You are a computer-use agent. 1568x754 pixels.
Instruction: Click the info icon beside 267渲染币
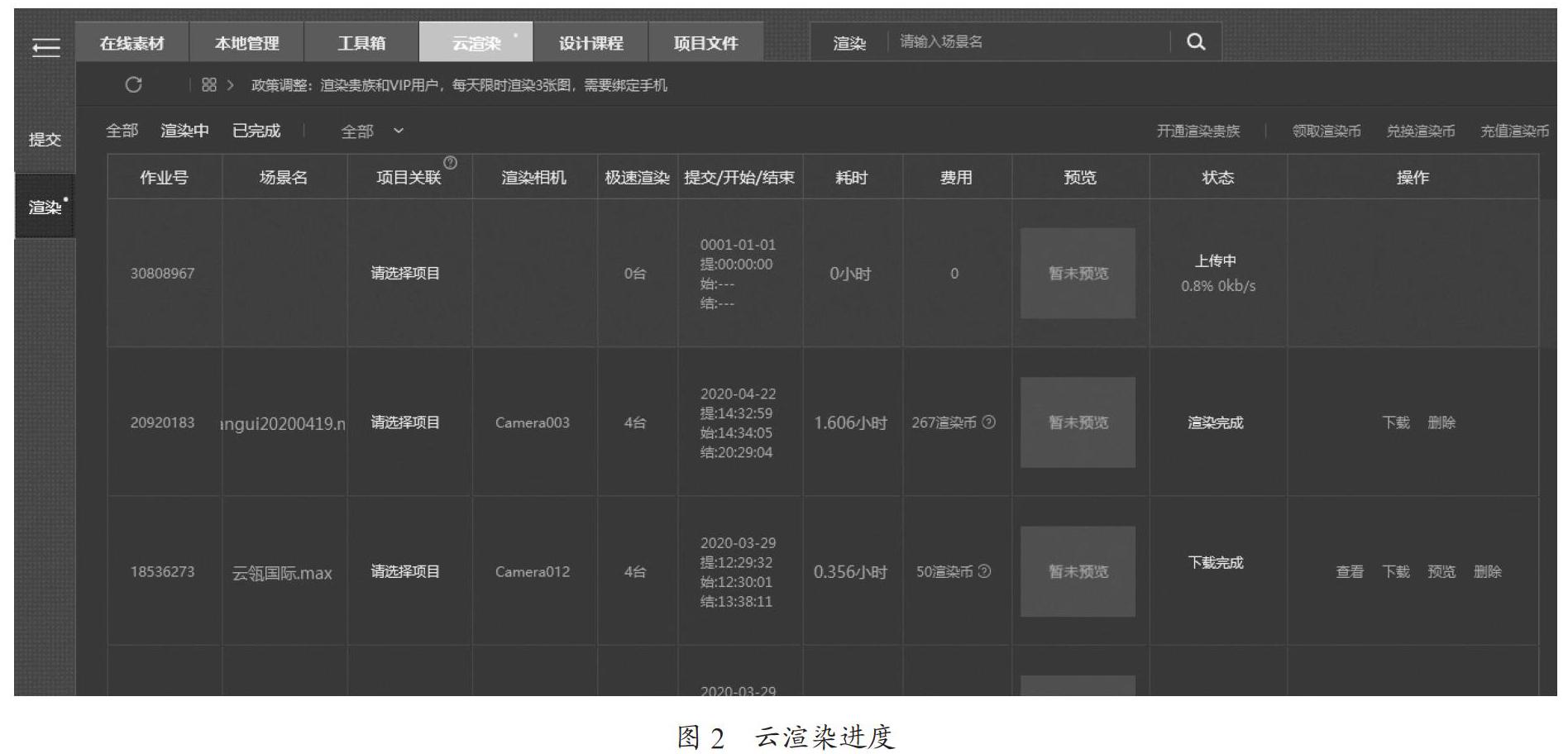pos(988,422)
